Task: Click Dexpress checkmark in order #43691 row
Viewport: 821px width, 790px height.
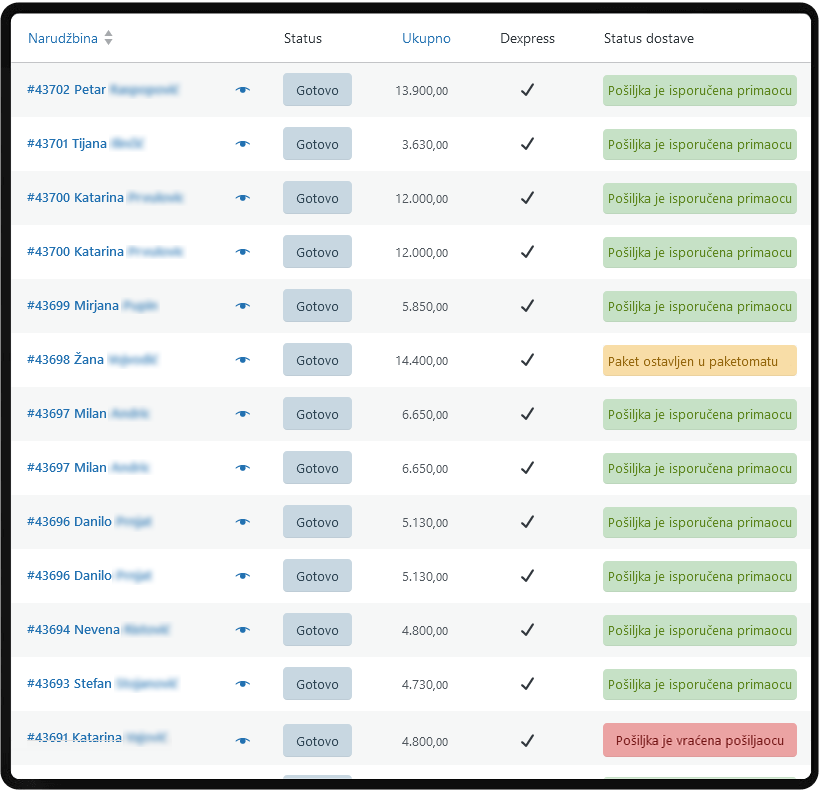Action: pos(527,741)
